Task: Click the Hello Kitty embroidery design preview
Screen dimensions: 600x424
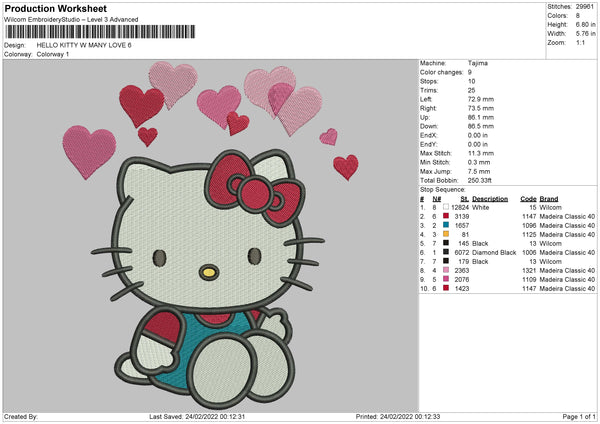Action: 210,236
